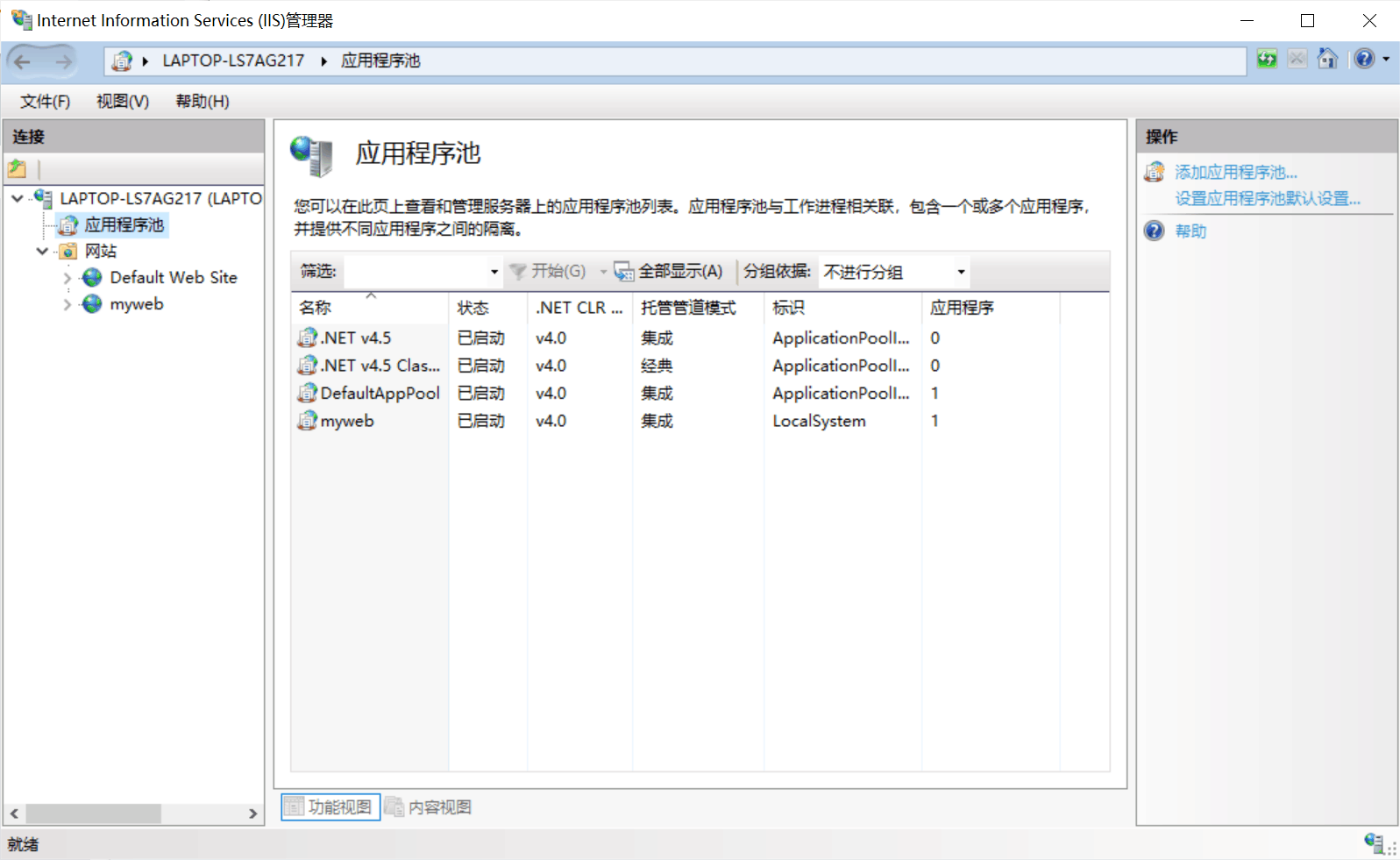Click the 开始(G) funnel icon
This screenshot has height=860, width=1400.
518,272
